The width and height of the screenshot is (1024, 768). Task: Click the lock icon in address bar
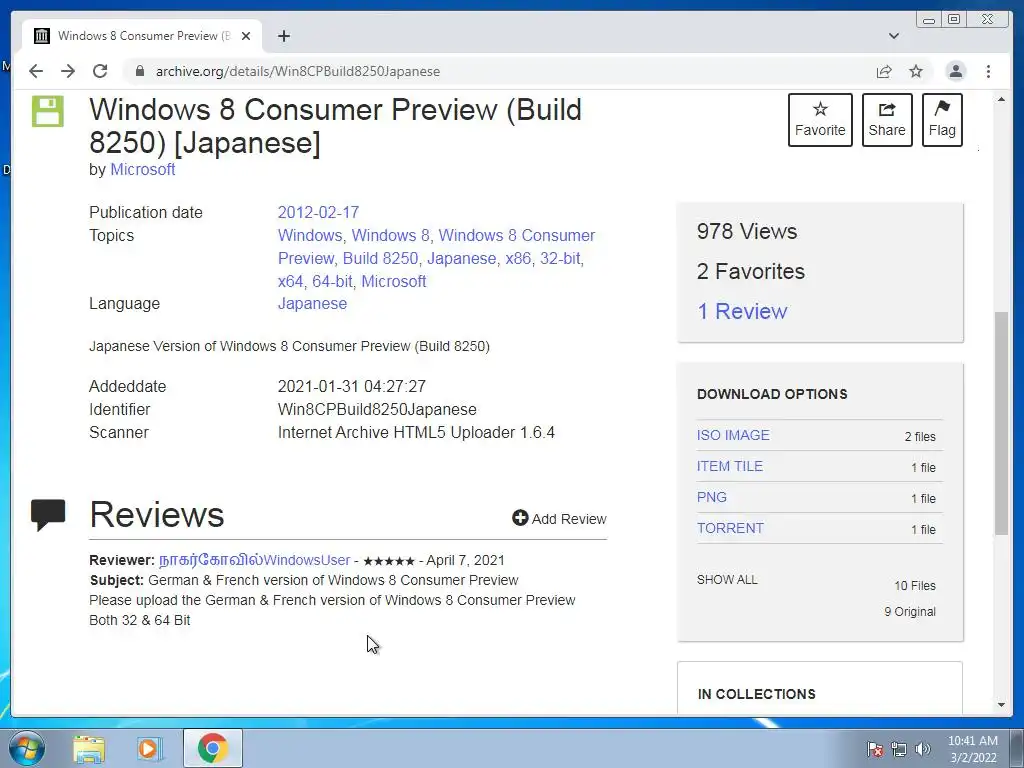point(139,71)
